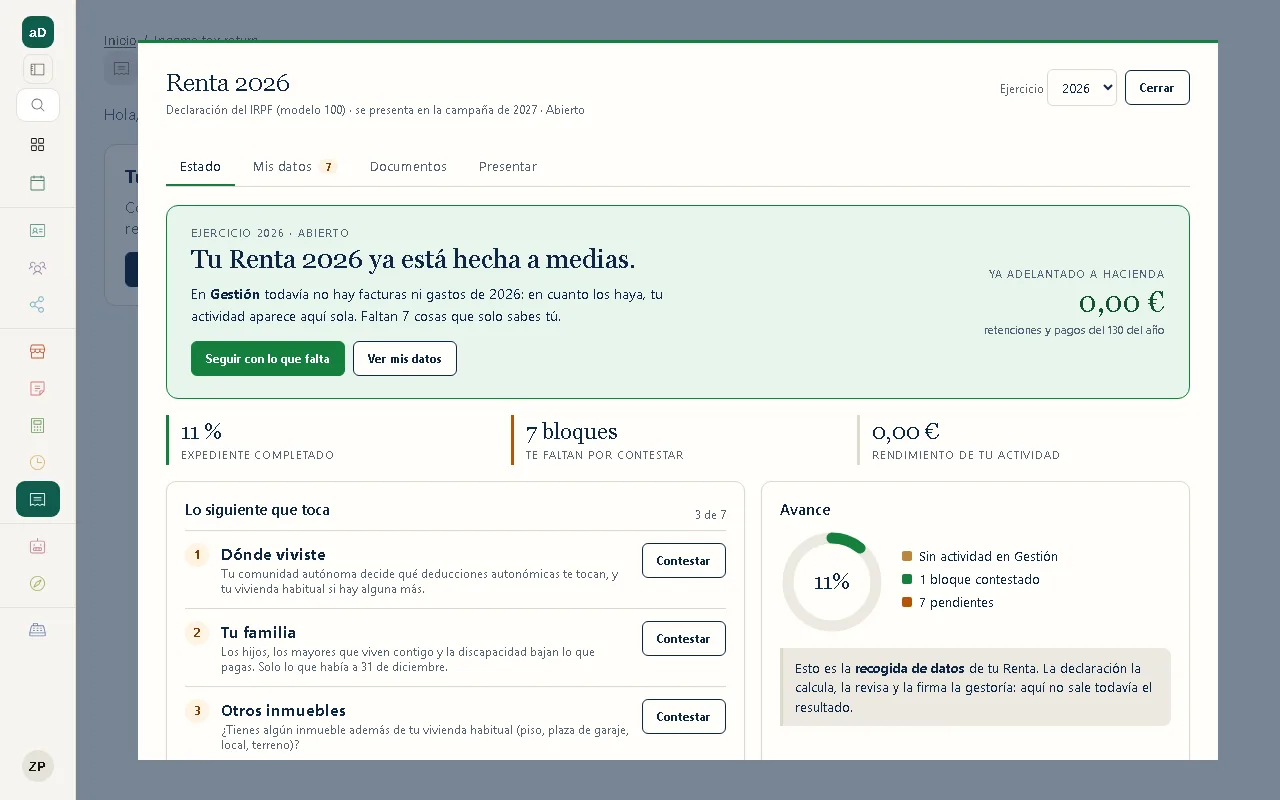Screen dimensions: 1280x800
Task: Click the '7 bloques' figure
Action: (572, 432)
